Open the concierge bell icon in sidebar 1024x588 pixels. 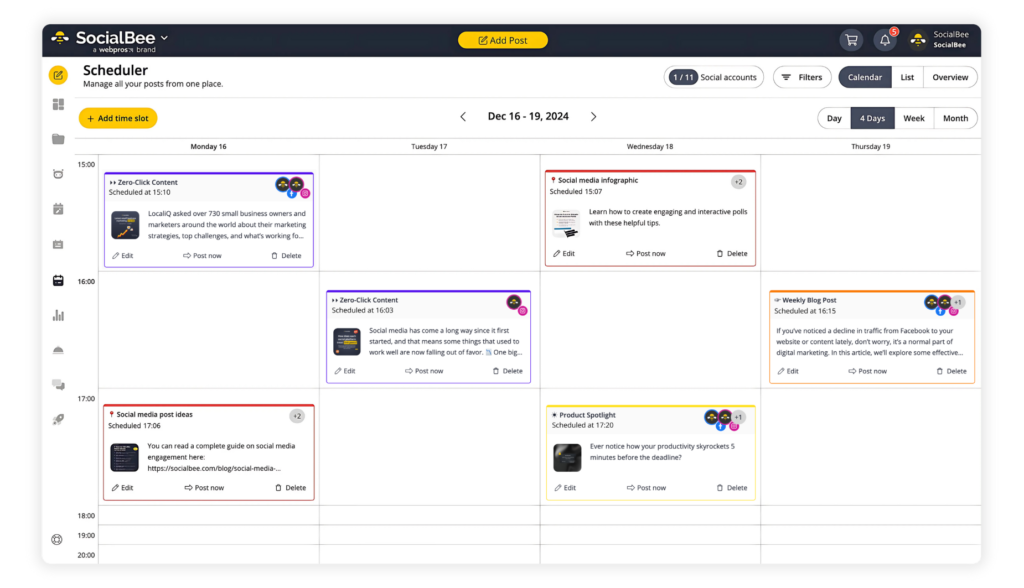point(58,350)
